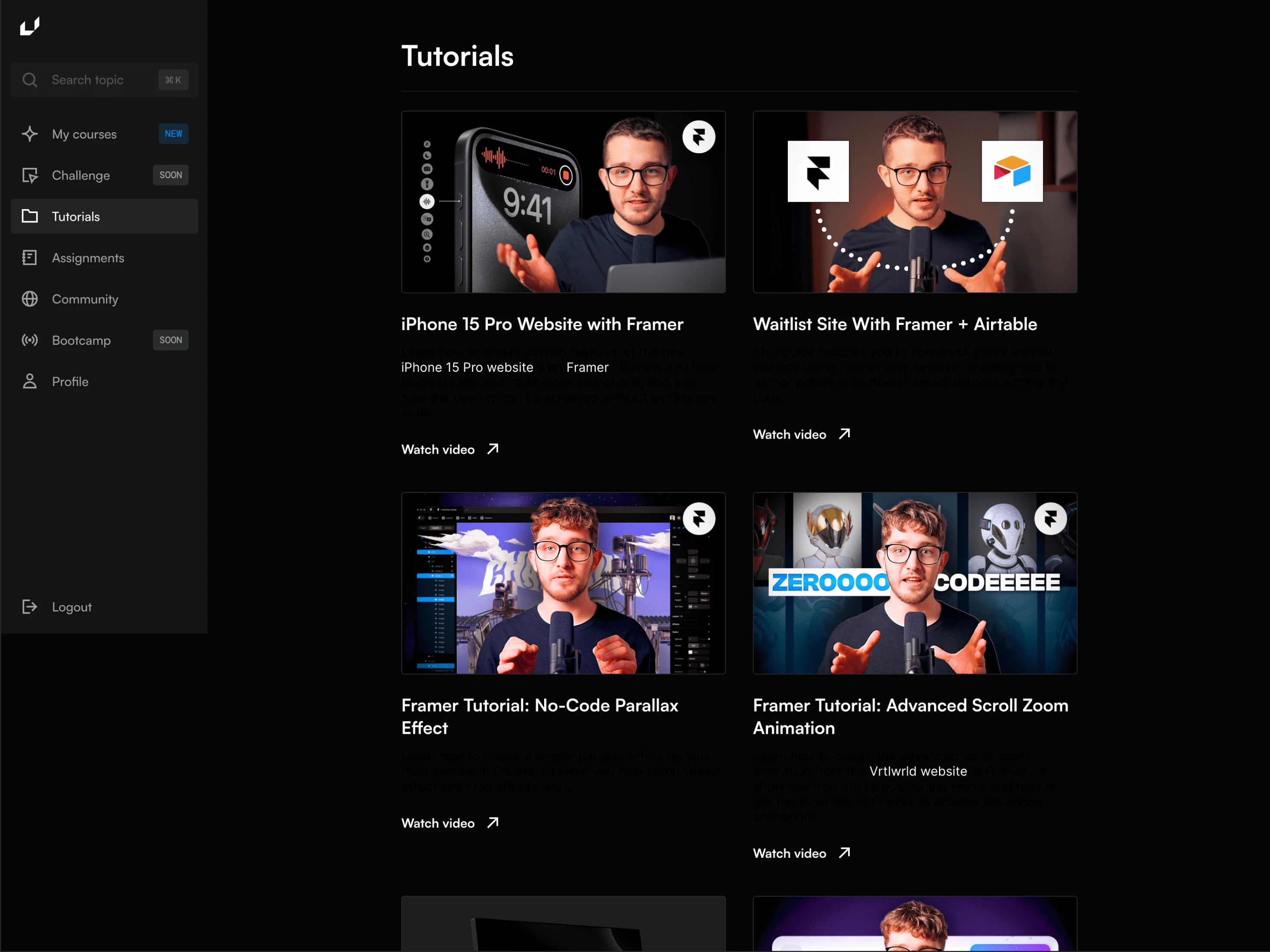The image size is (1270, 952).
Task: Click the Community globe icon
Action: [30, 299]
